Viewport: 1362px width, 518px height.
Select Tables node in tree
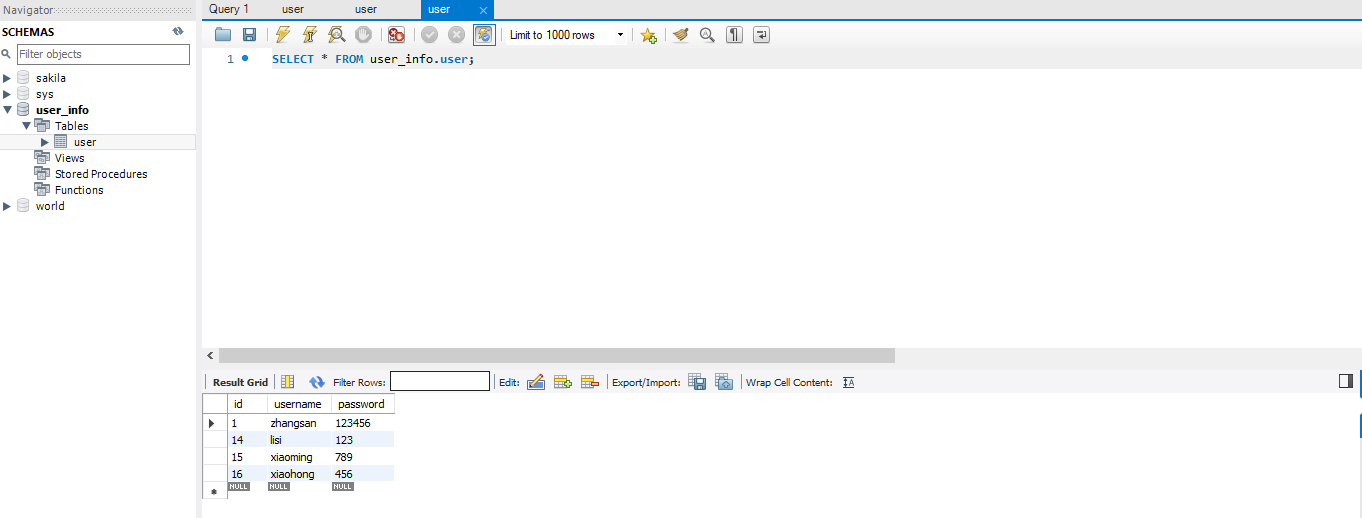pos(71,126)
